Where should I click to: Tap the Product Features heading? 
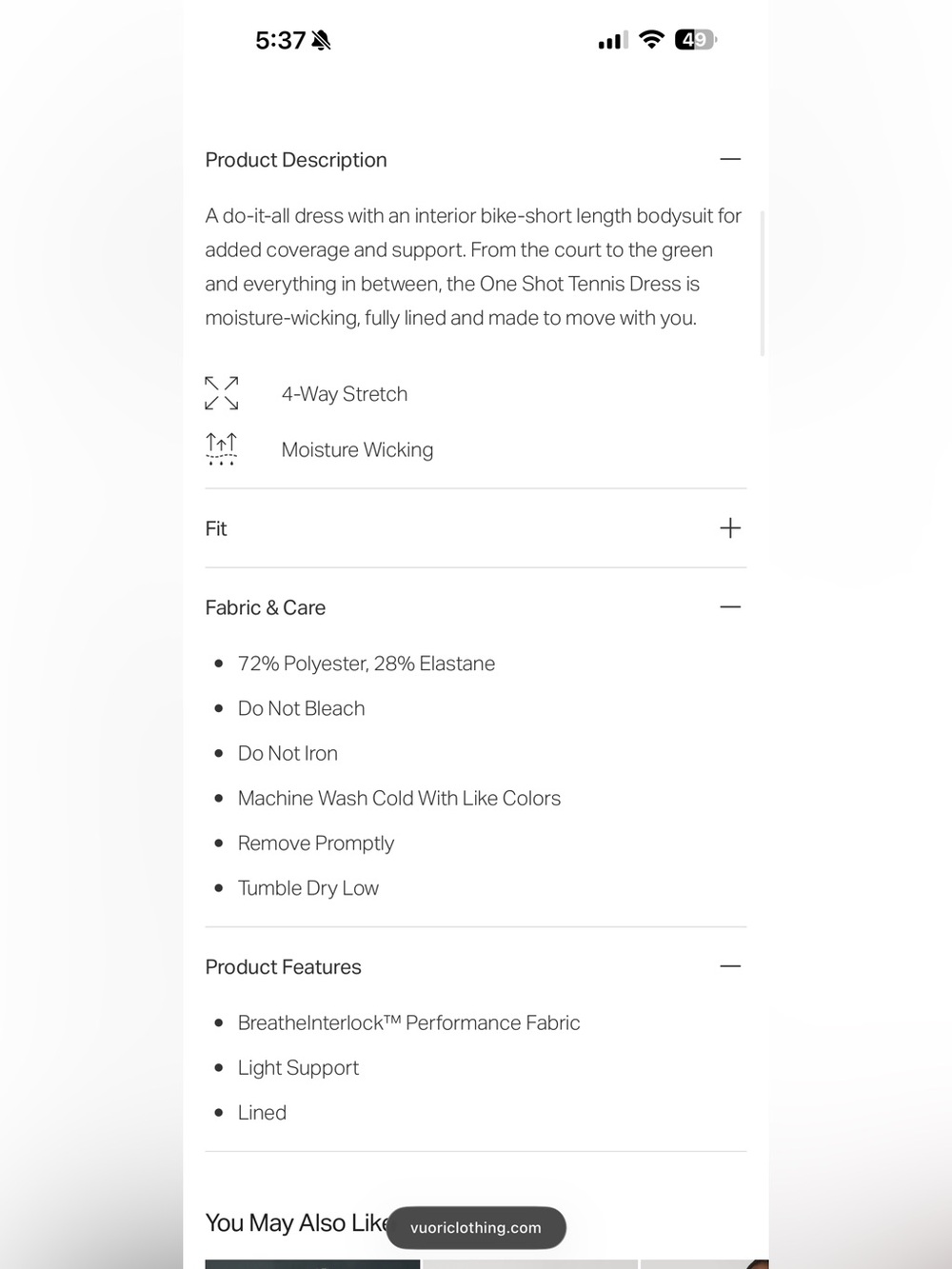(284, 967)
